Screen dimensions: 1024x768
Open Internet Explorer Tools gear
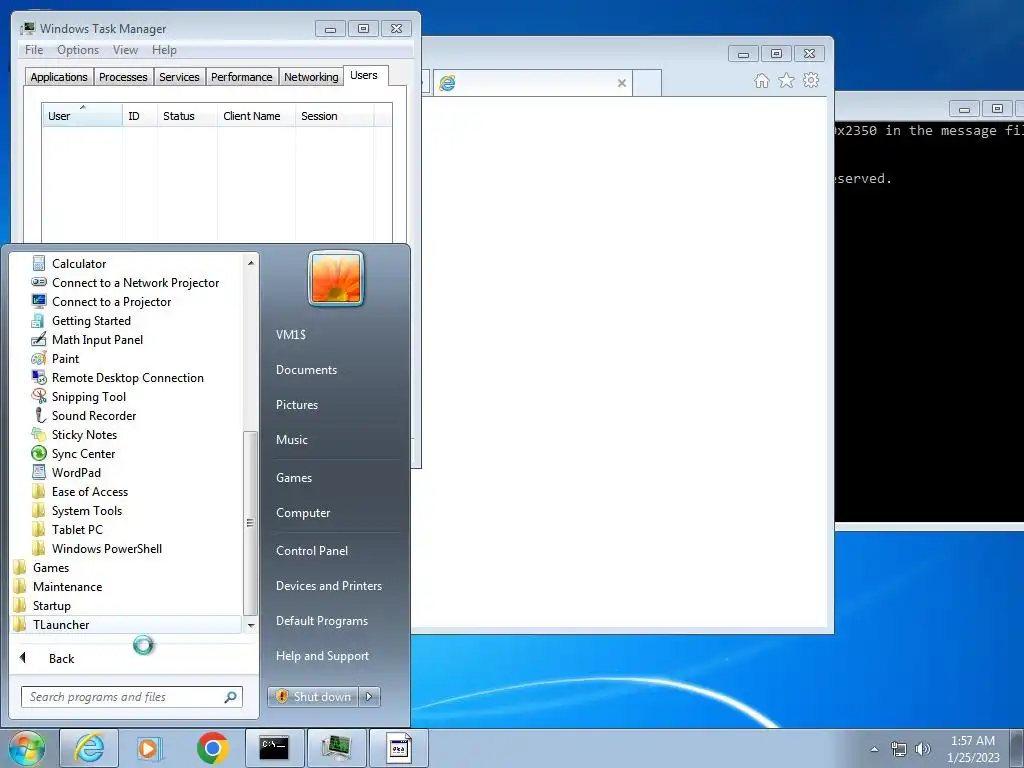[x=811, y=81]
